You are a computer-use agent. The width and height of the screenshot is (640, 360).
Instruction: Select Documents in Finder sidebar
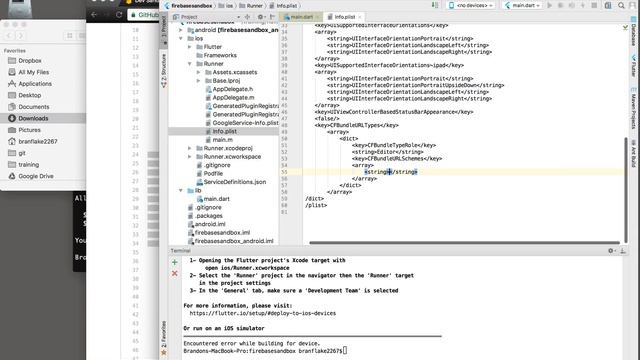click(x=33, y=107)
